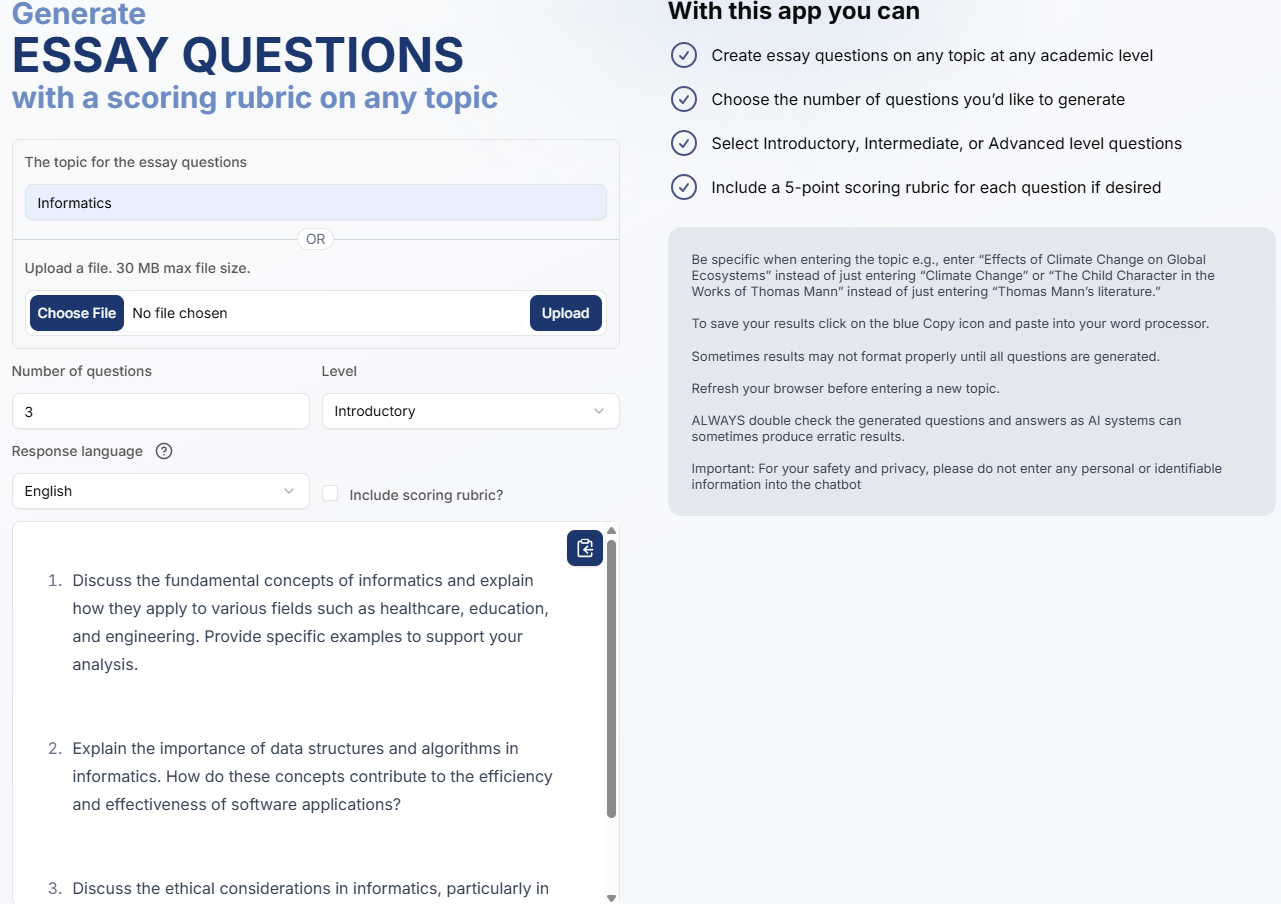Click the blue copy results icon

coord(585,548)
